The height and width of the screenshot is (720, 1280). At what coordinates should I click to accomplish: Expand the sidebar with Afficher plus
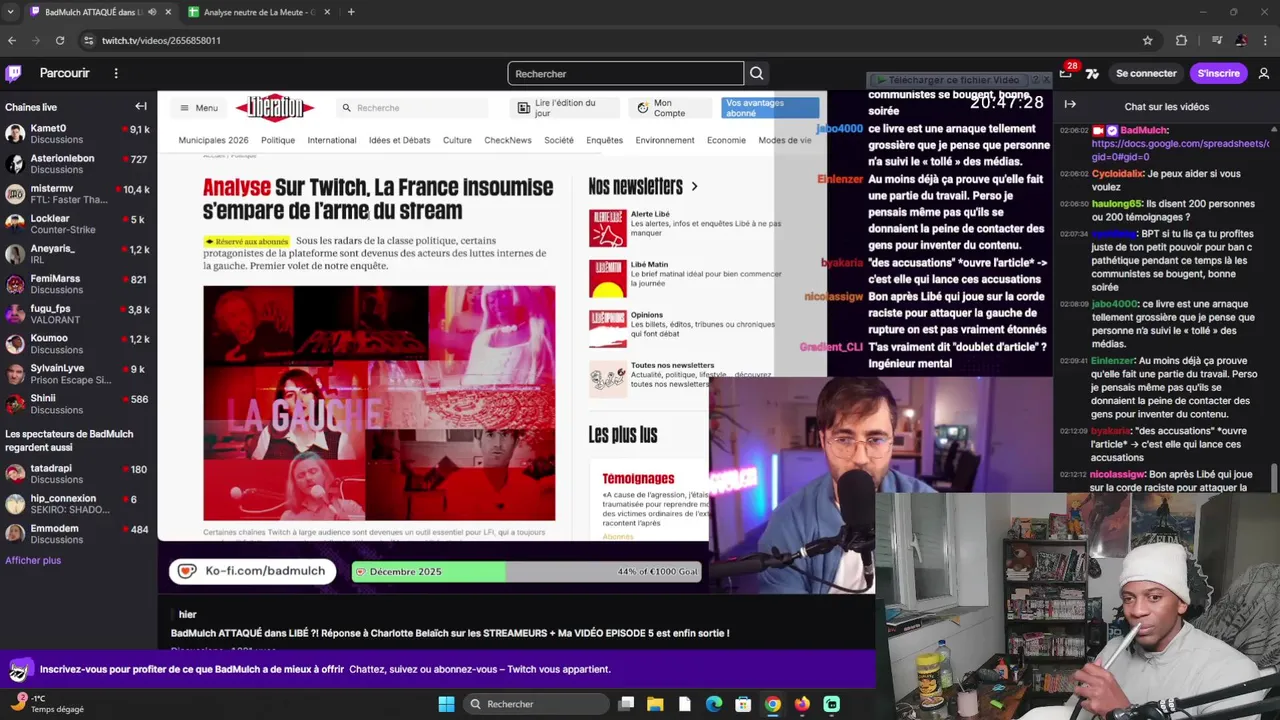tap(33, 560)
